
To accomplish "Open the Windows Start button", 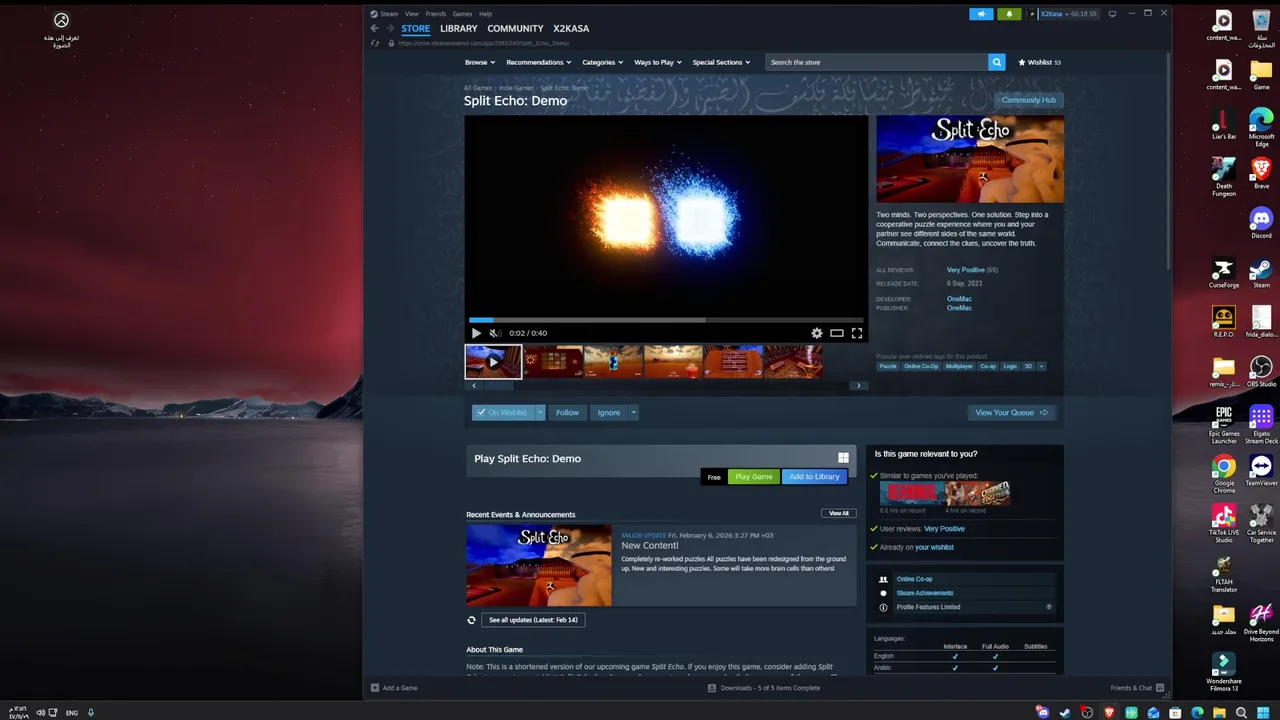I will (1264, 713).
